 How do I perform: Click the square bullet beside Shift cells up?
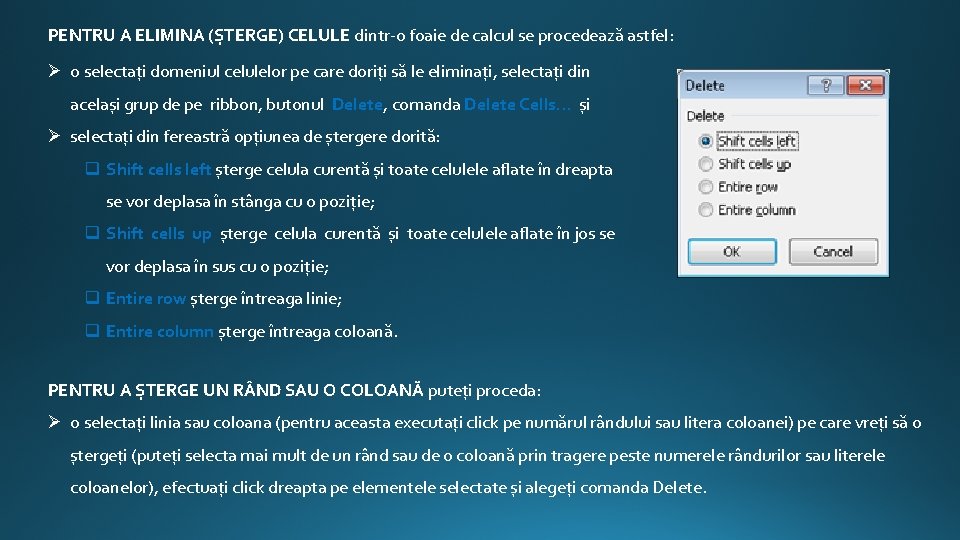(x=92, y=233)
